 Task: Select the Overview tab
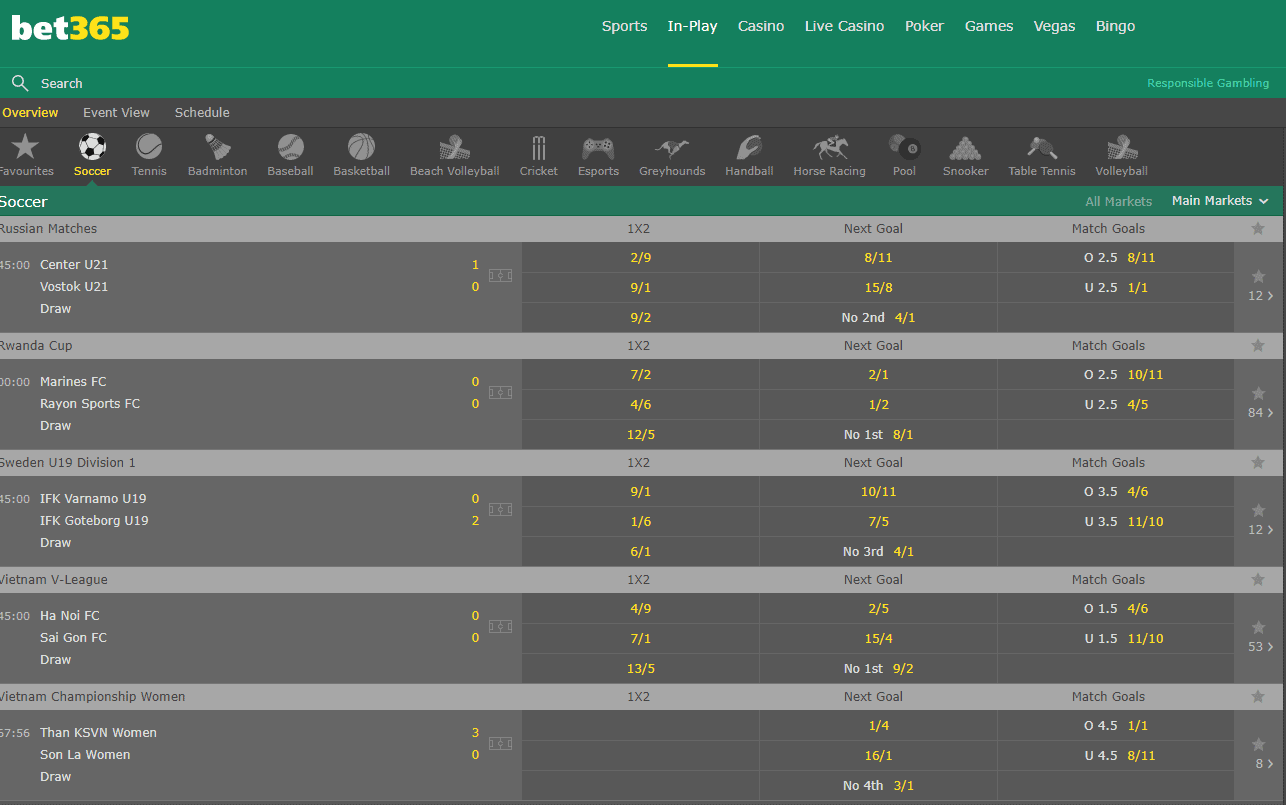pos(30,113)
